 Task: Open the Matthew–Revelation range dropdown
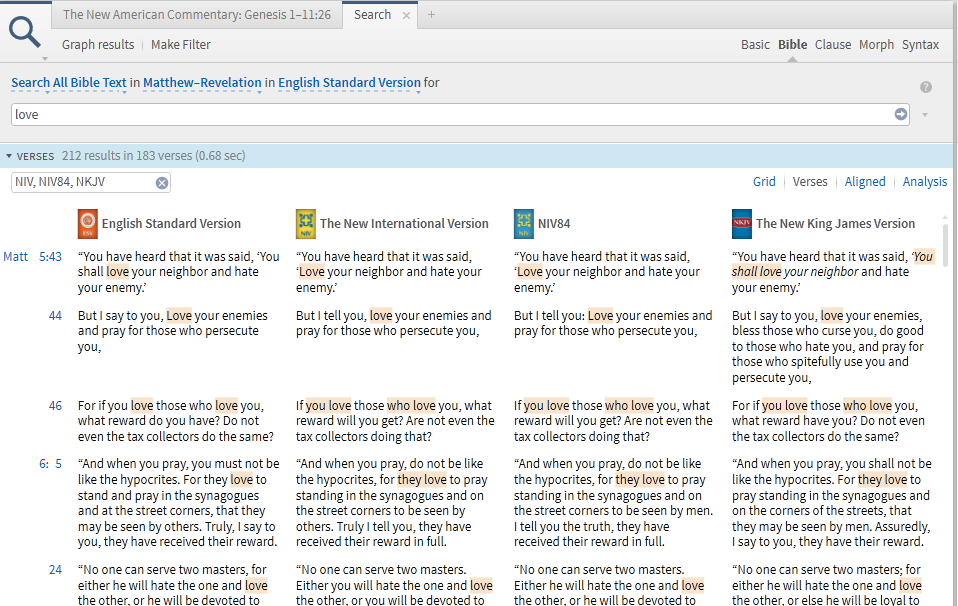click(202, 83)
